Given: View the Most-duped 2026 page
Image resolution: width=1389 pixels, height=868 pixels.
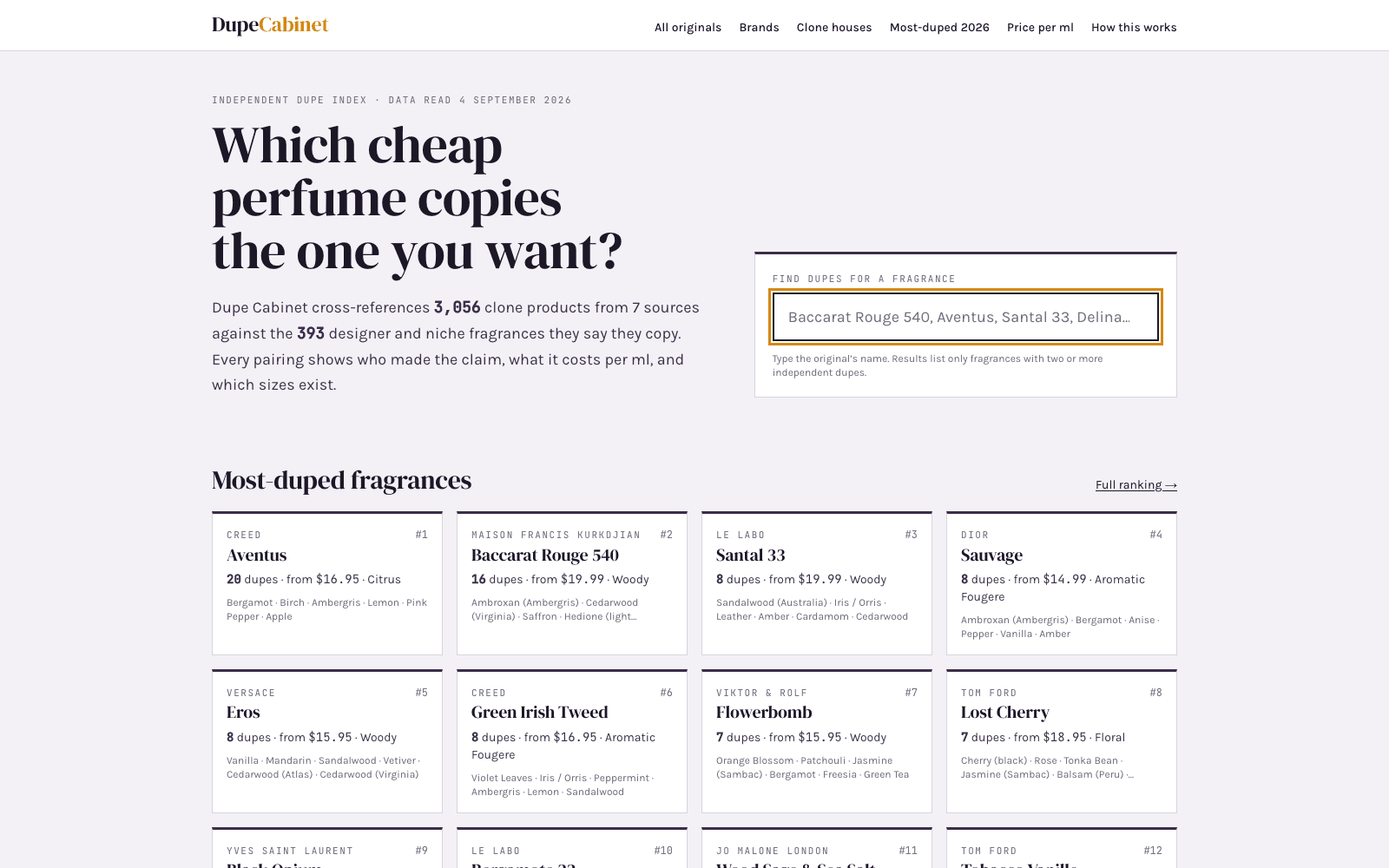Looking at the screenshot, I should [x=939, y=28].
